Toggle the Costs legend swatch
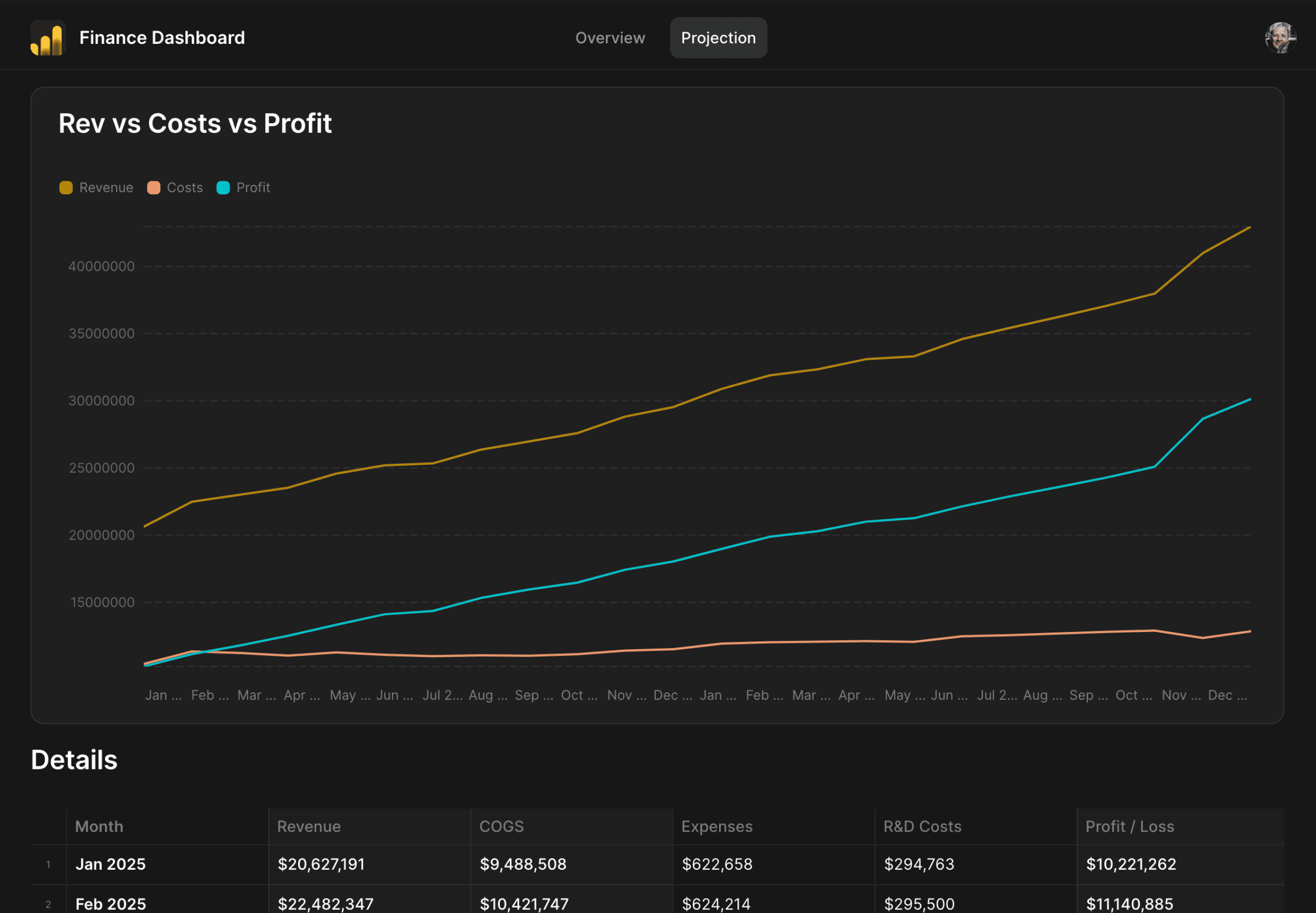This screenshot has width=1316, height=913. 154,188
